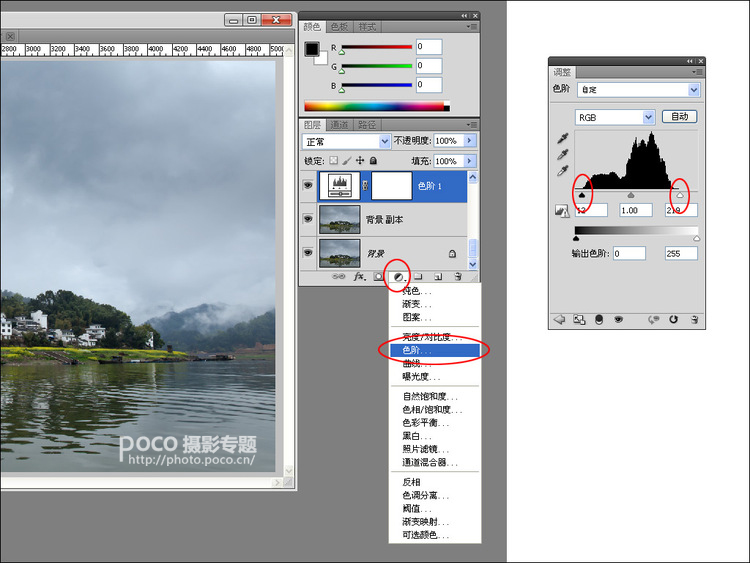The image size is (750, 563).
Task: Hide the 背景 layer eye
Action: coord(308,253)
